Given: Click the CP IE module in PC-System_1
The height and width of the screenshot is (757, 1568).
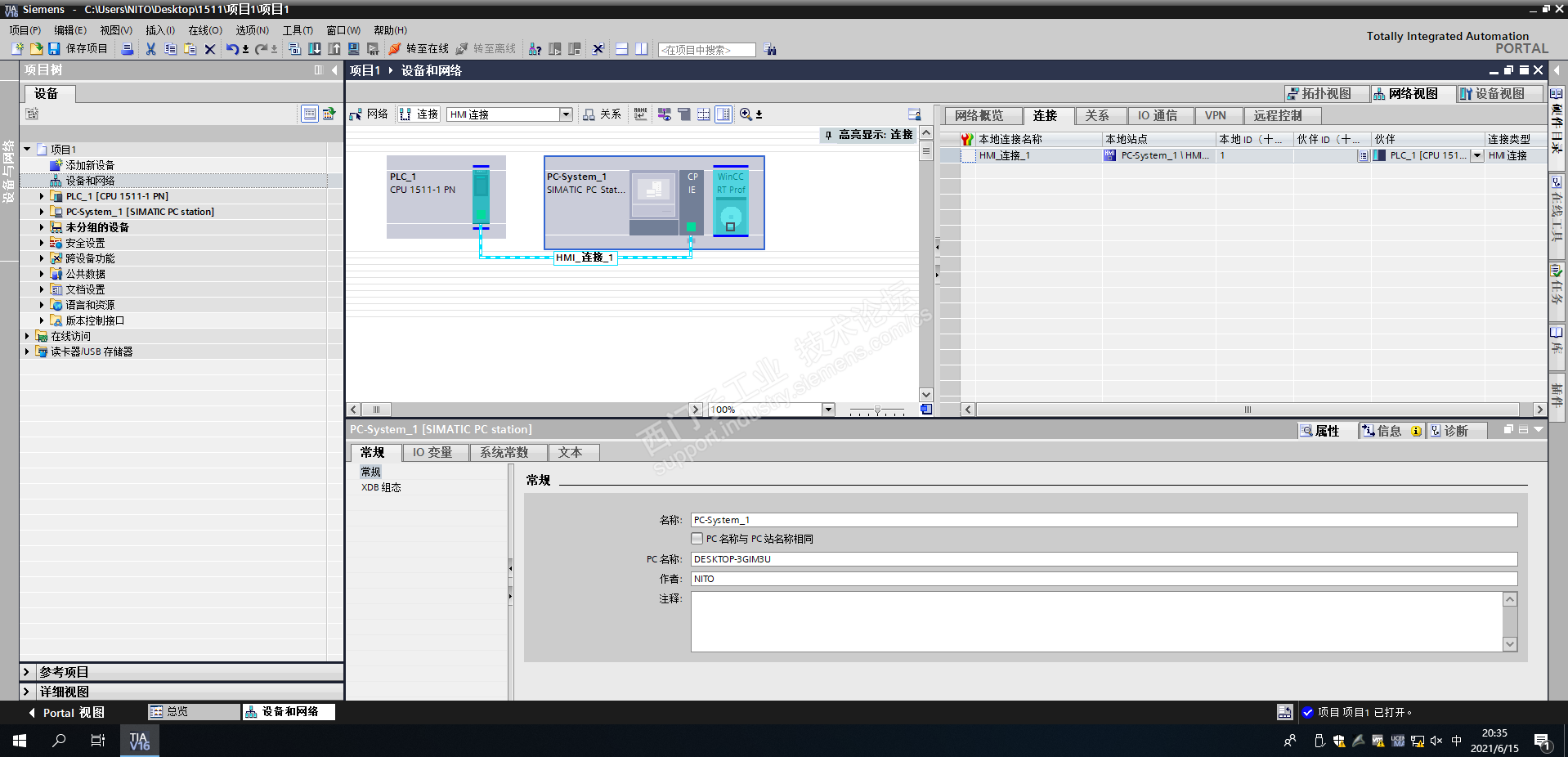Looking at the screenshot, I should [x=692, y=203].
